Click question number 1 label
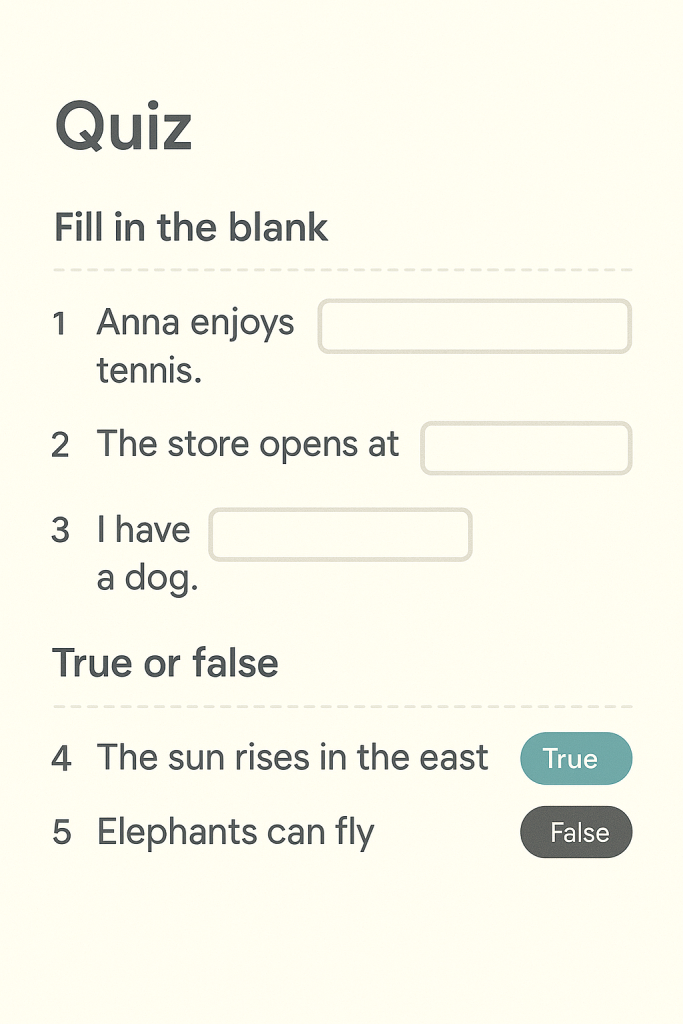 60,324
